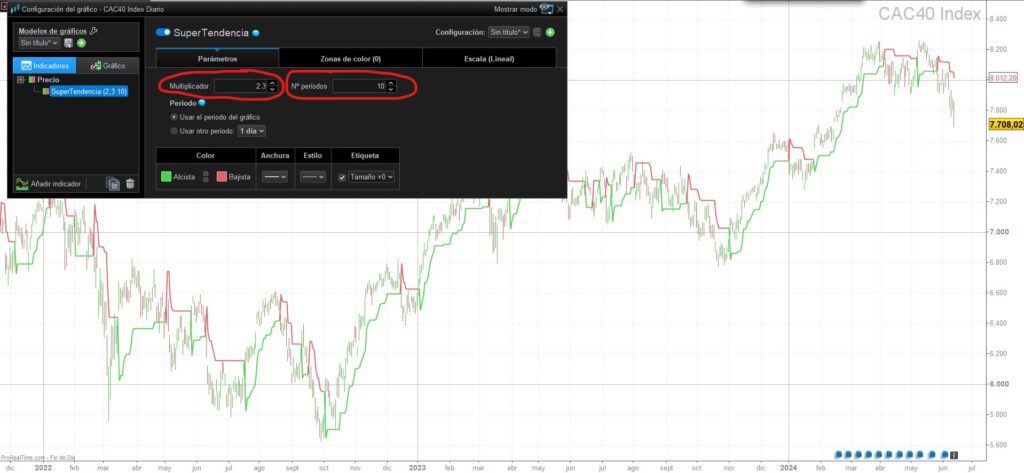Uncheck the Etiqueta label checkbox
1024x473 pixels.
coord(342,177)
